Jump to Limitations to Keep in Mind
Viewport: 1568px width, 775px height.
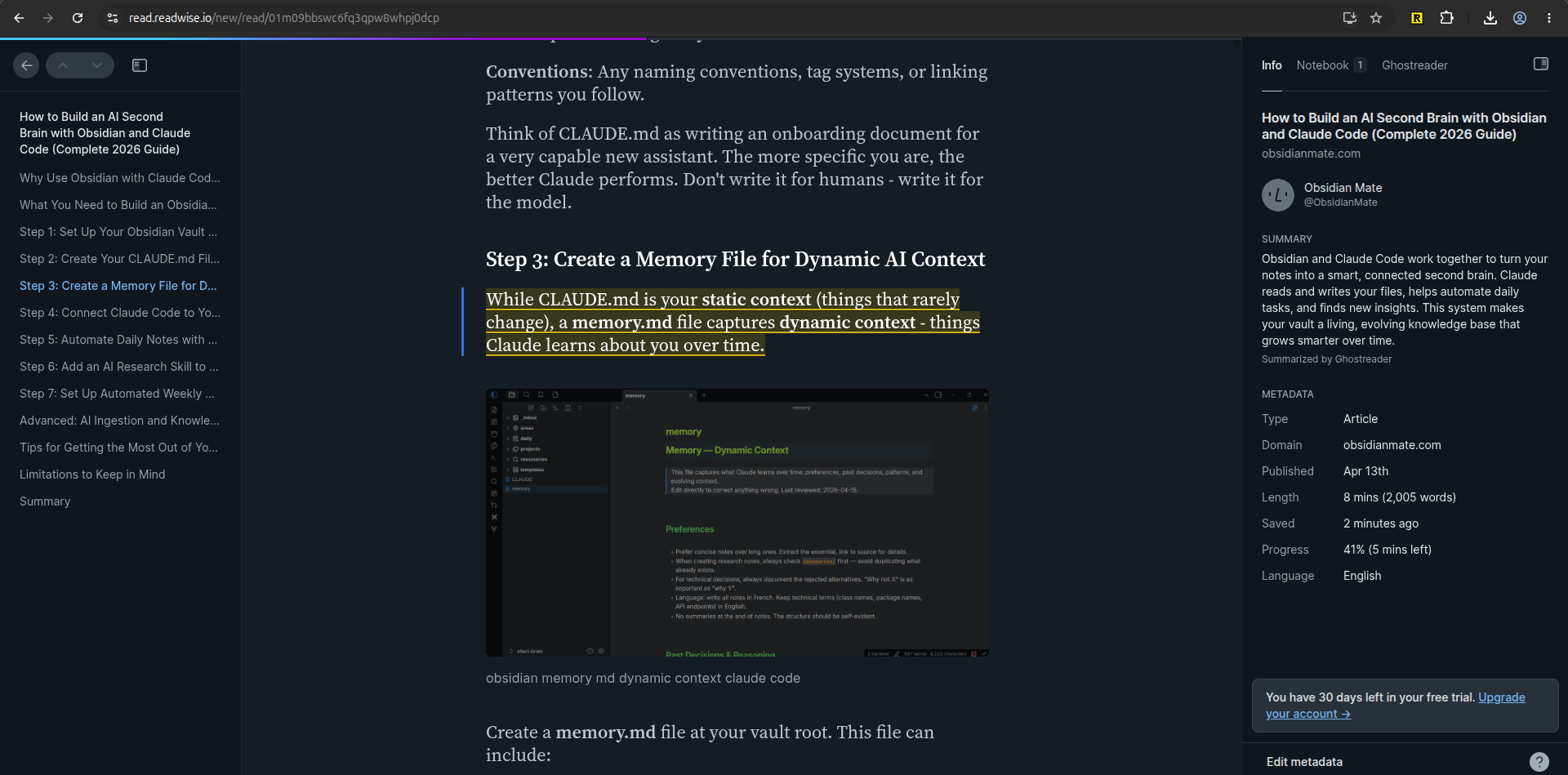click(x=92, y=474)
